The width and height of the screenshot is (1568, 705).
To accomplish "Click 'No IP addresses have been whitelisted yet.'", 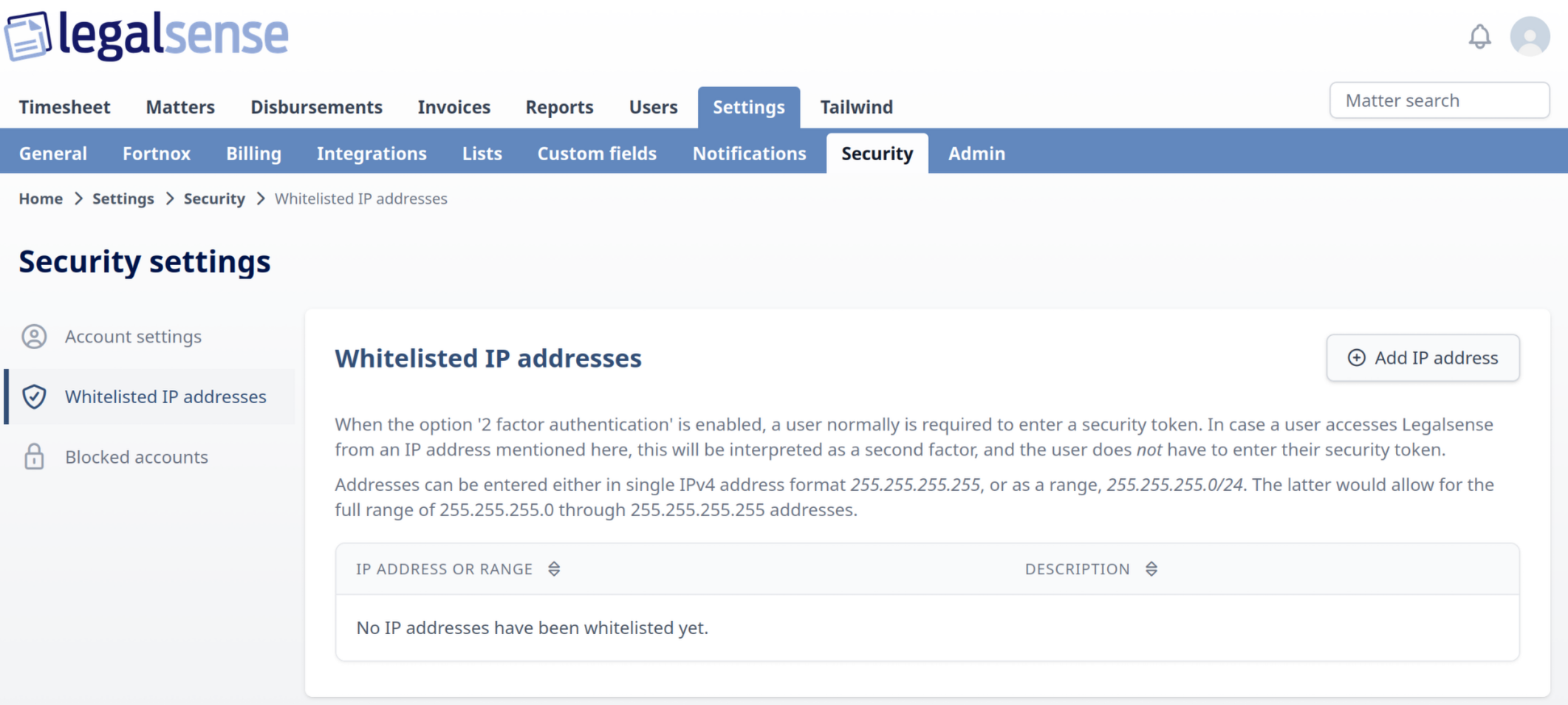I will (532, 628).
